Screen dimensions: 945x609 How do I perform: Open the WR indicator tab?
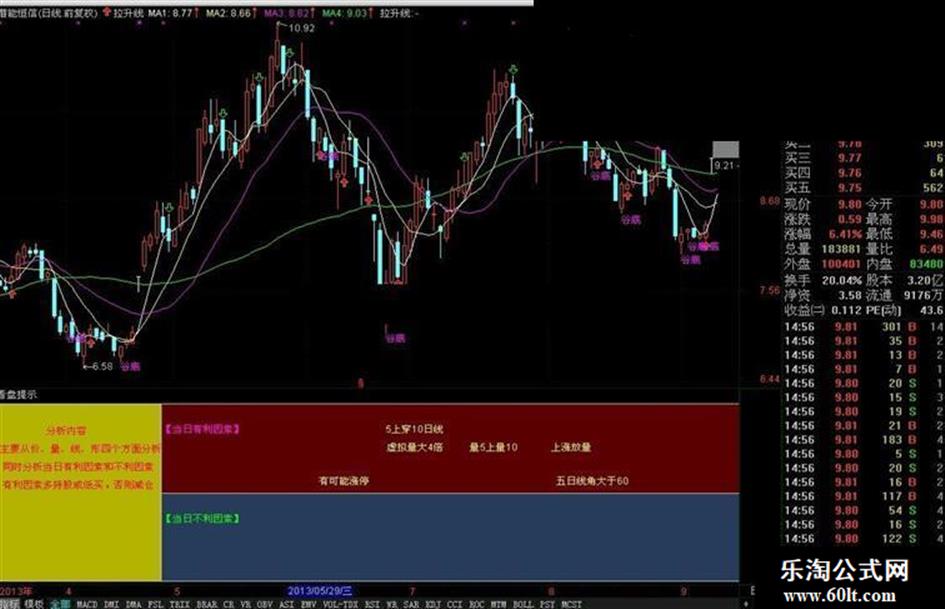pyautogui.click(x=392, y=604)
